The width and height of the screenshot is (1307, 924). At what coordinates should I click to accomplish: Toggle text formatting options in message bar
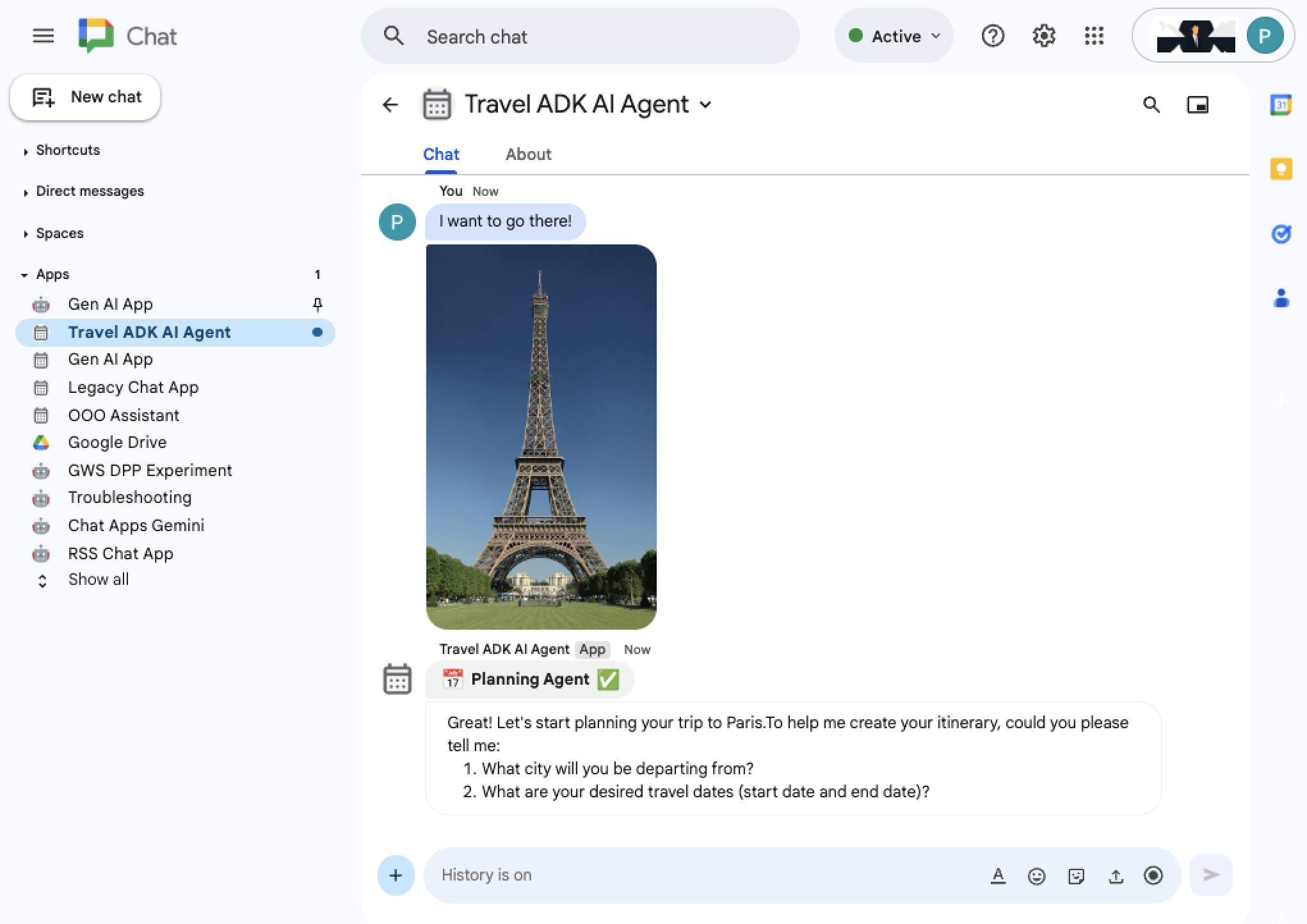[x=998, y=875]
